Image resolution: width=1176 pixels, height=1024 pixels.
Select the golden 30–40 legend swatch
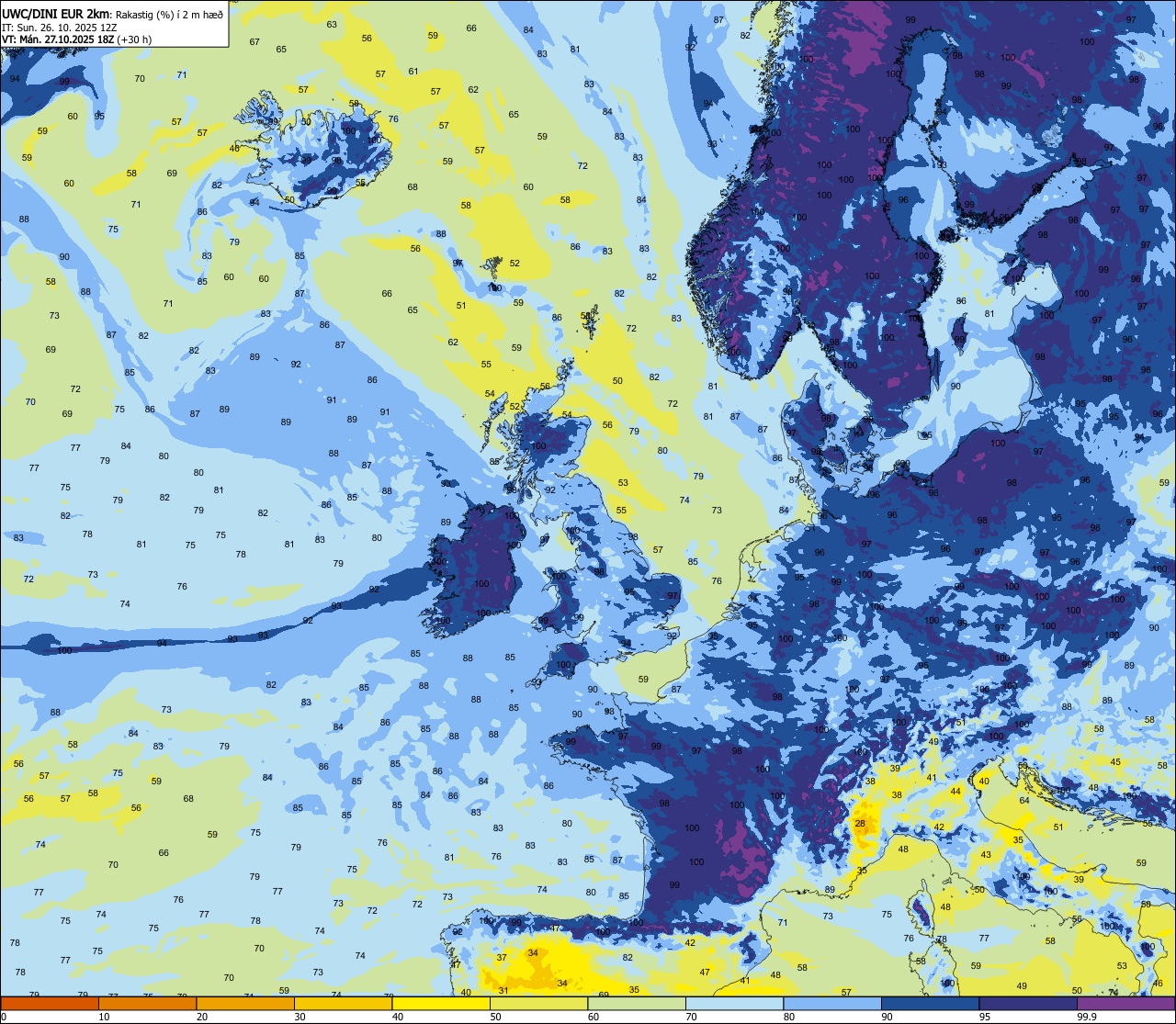[343, 1003]
